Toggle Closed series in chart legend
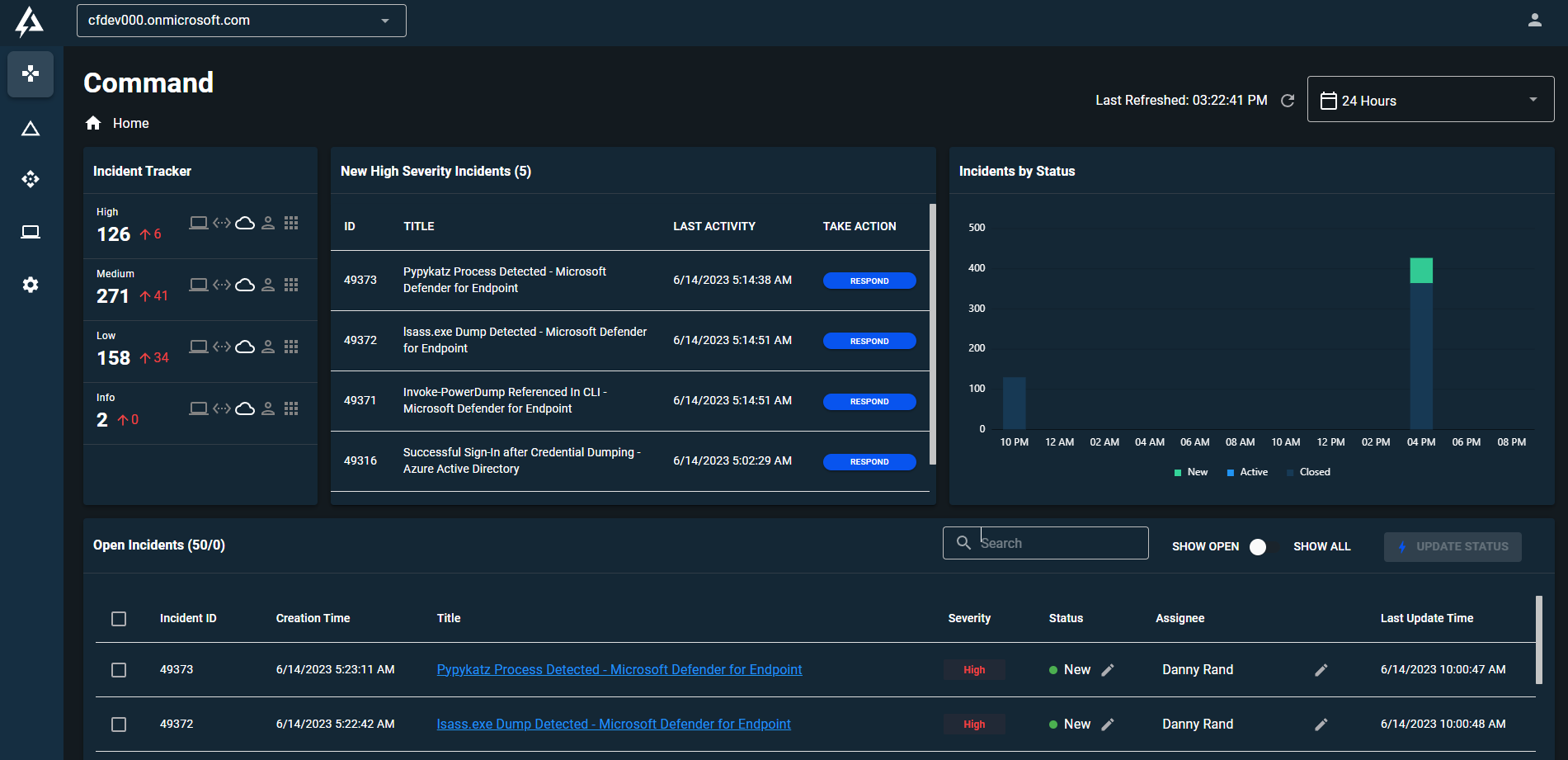The width and height of the screenshot is (1568, 760). point(1308,472)
